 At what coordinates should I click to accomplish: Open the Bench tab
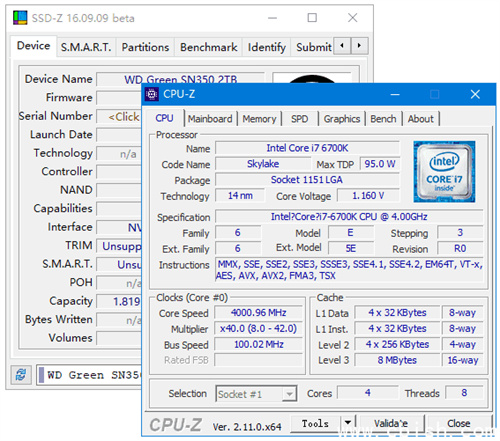point(383,119)
